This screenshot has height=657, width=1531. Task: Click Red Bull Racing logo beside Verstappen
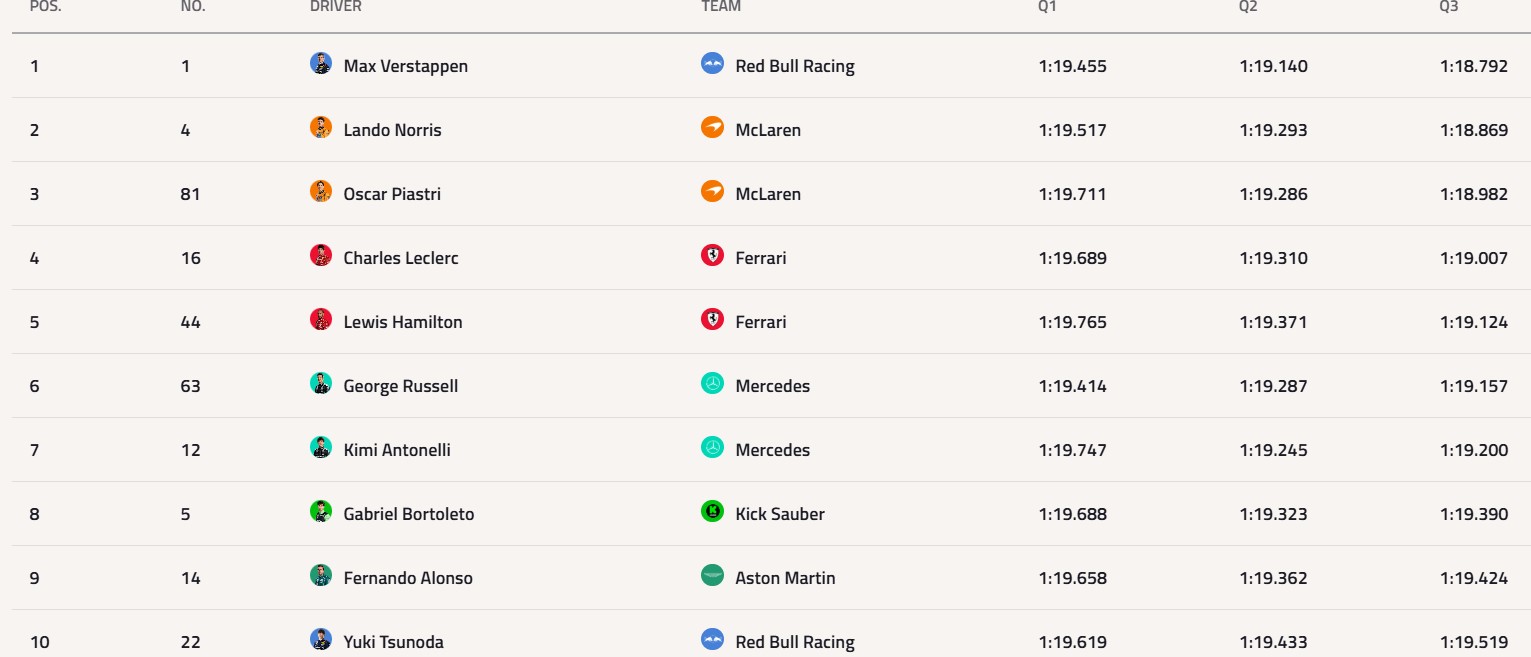tap(712, 64)
